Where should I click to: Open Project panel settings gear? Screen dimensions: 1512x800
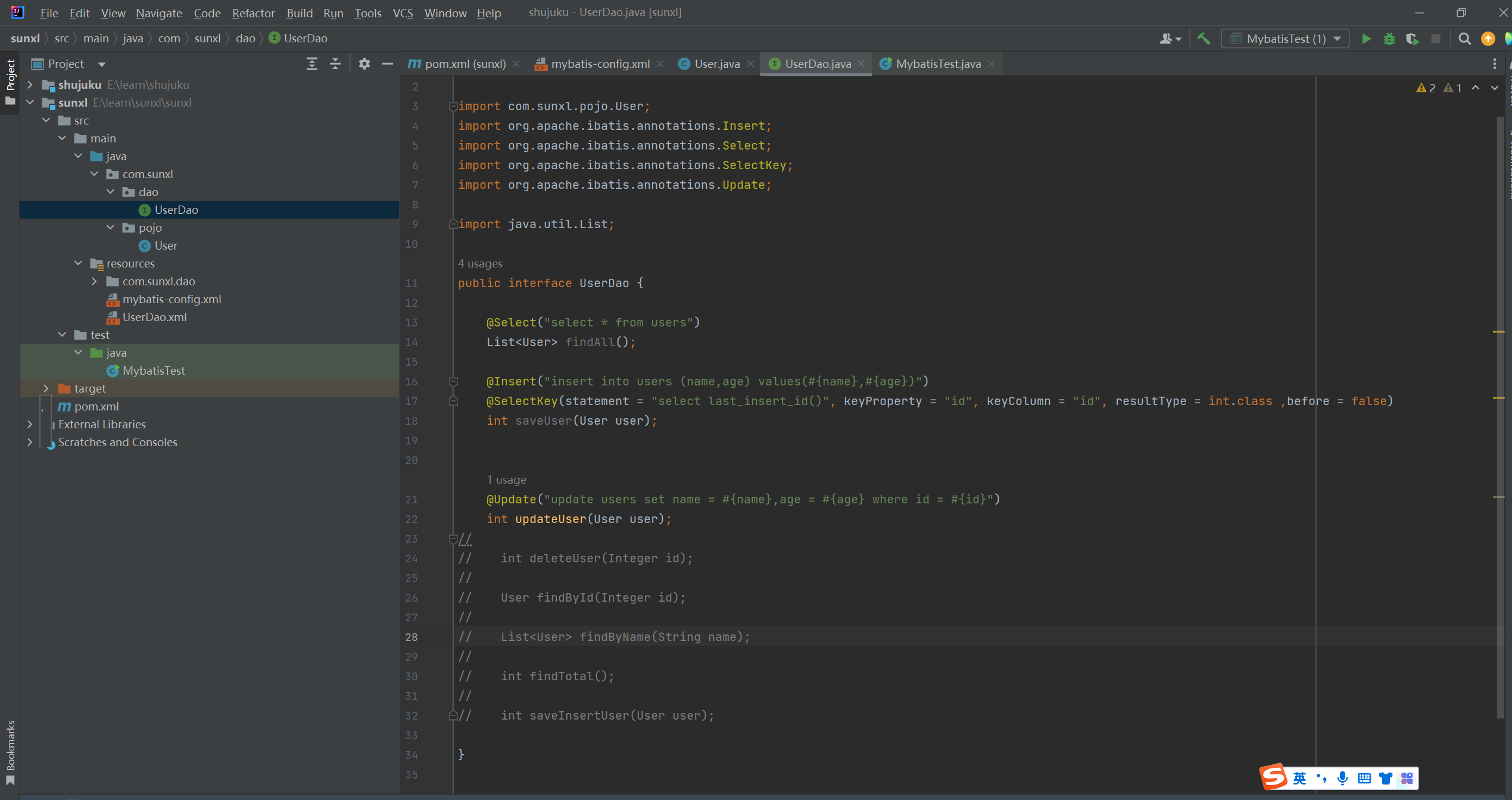(364, 64)
